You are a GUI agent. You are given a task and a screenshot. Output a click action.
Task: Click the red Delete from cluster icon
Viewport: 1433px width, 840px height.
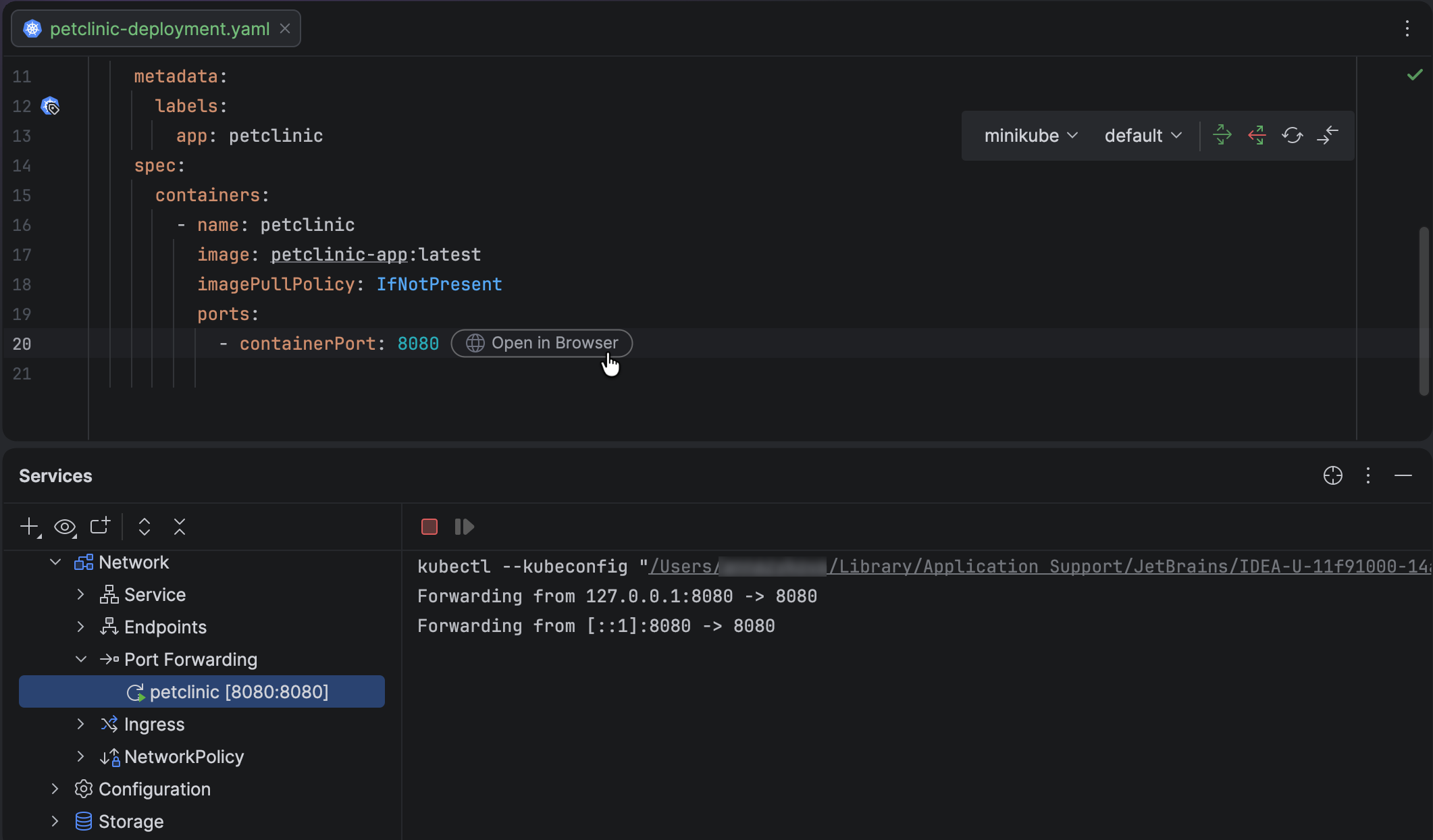1257,135
